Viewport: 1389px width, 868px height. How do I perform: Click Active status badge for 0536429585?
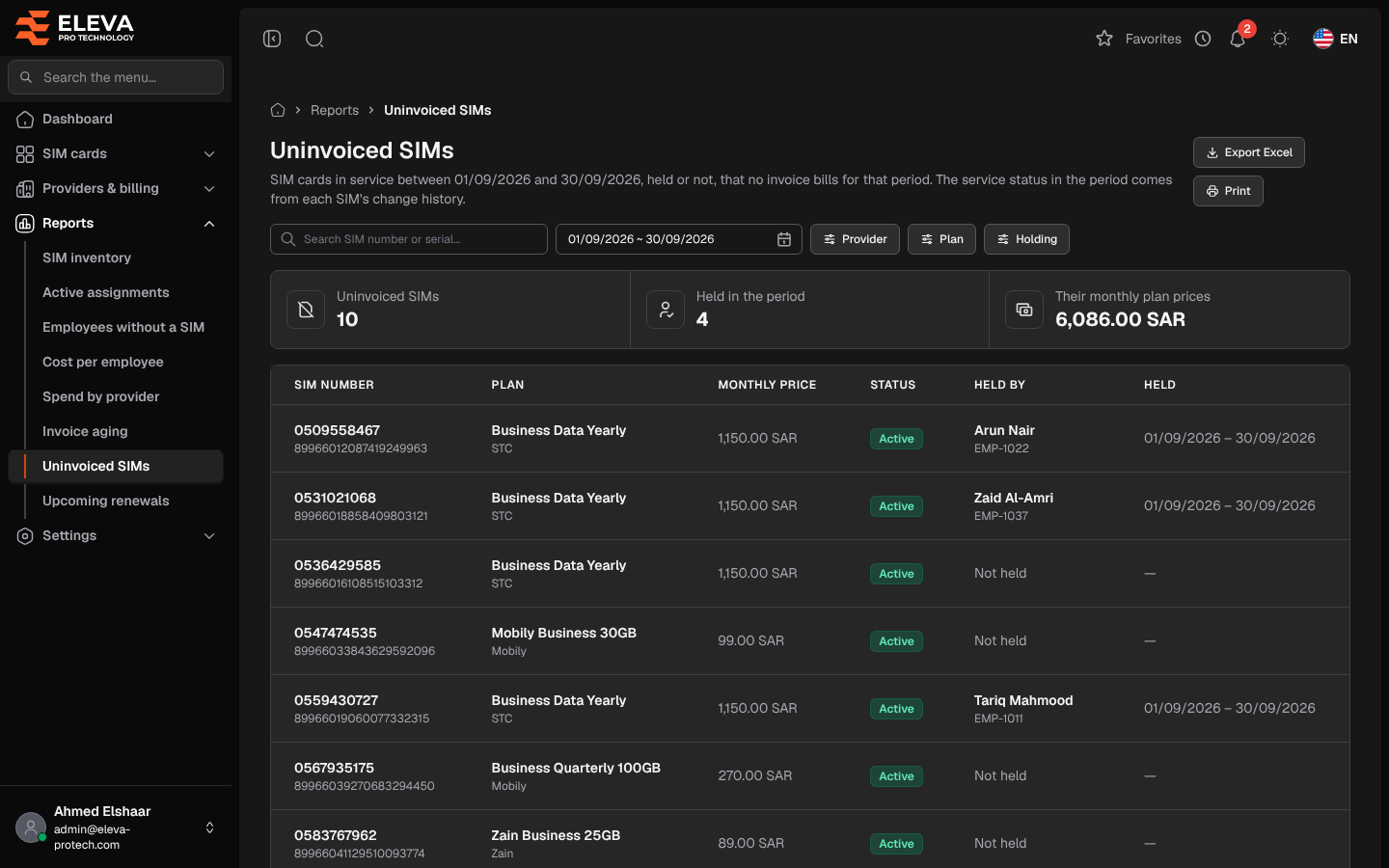(896, 574)
